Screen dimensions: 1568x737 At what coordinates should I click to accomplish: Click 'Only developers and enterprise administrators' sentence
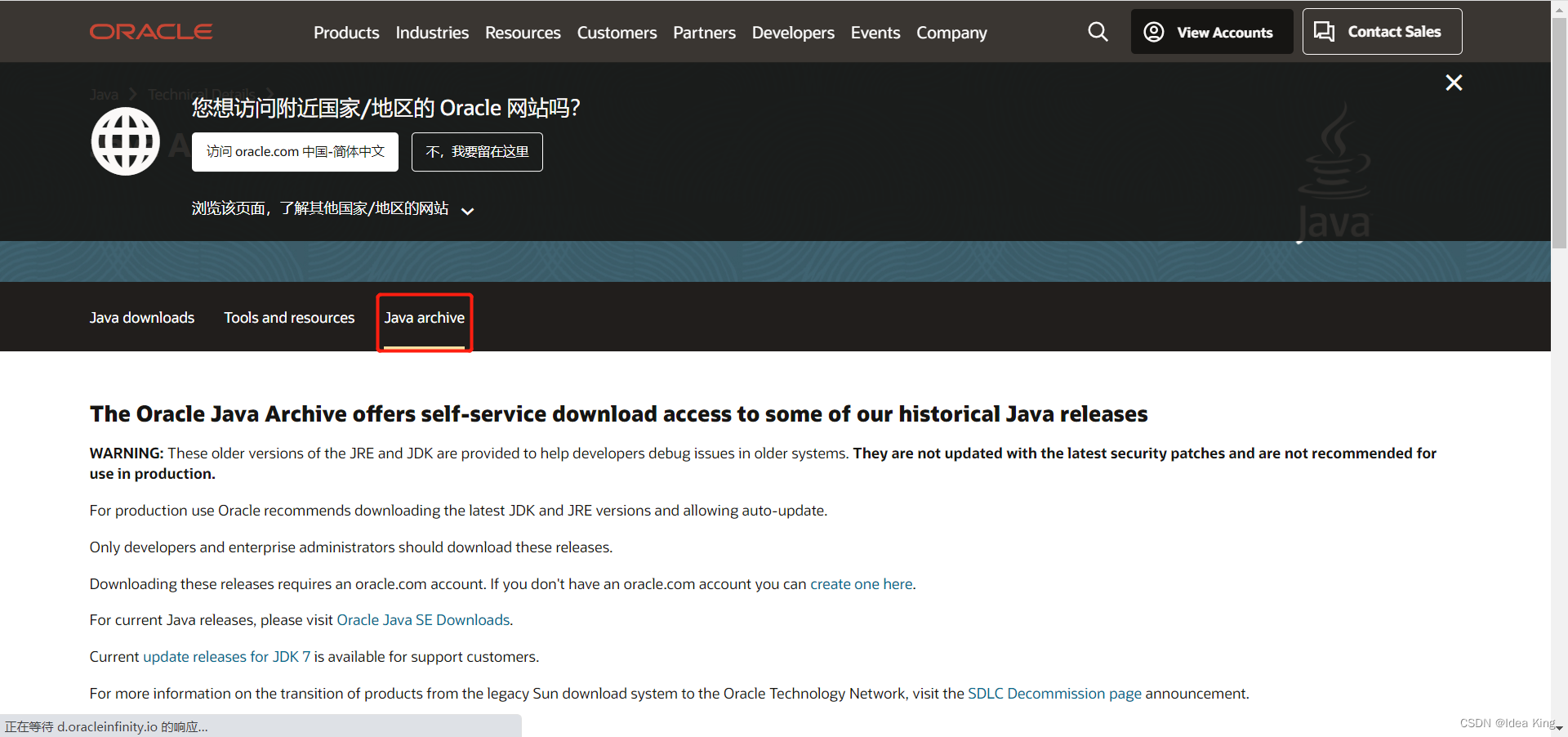click(351, 547)
